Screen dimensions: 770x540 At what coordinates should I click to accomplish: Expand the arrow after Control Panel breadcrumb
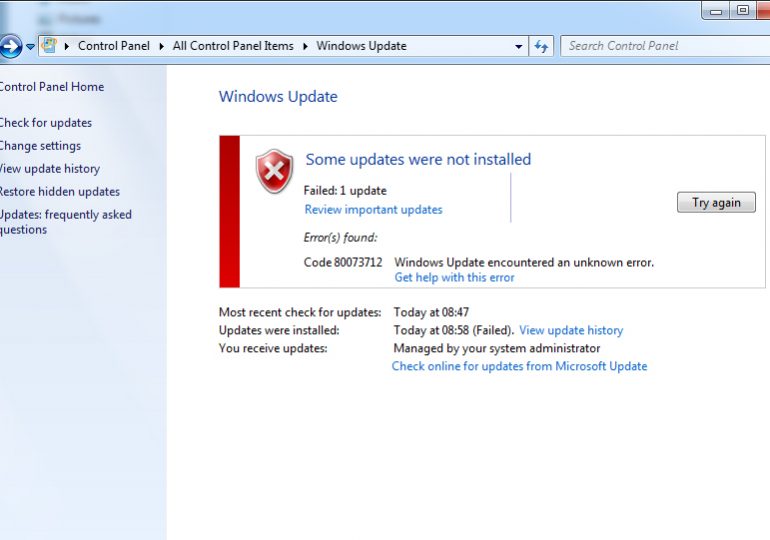[x=161, y=46]
